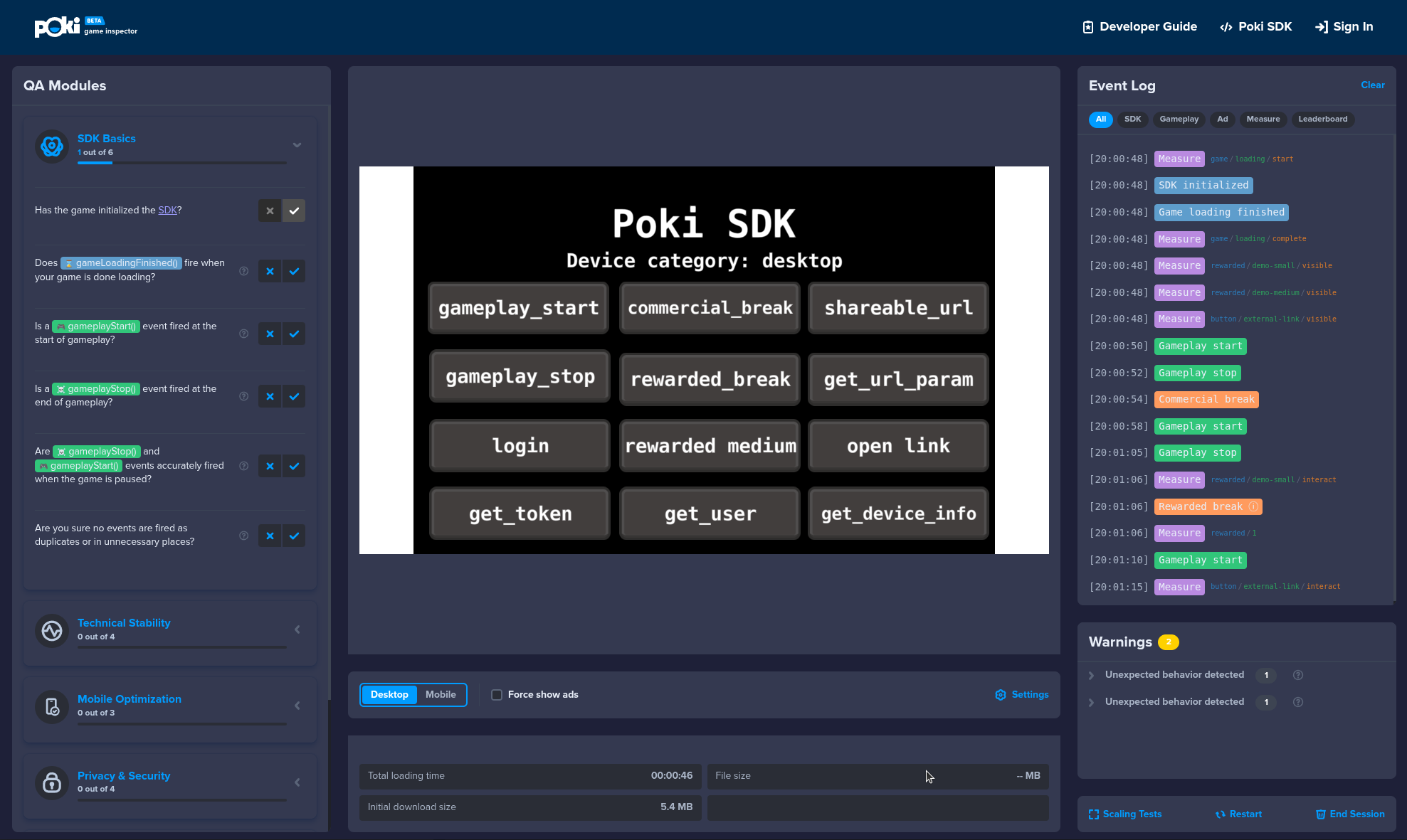Viewport: 1407px width, 840px height.
Task: Collapse the SDK Basics module chevron
Action: click(297, 145)
